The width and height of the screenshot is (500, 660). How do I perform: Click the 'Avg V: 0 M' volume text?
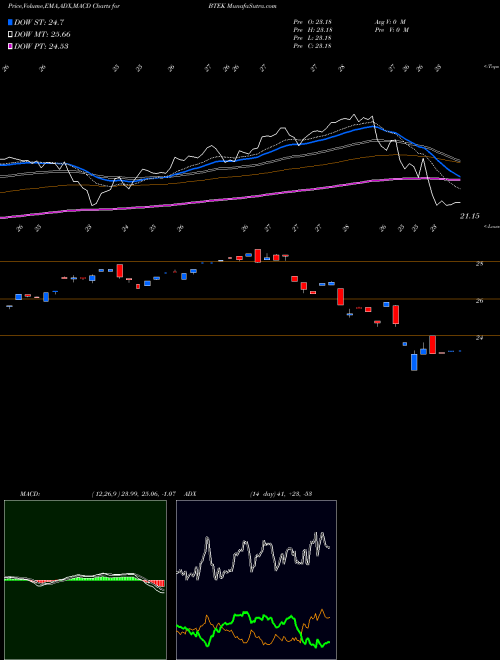[x=390, y=22]
